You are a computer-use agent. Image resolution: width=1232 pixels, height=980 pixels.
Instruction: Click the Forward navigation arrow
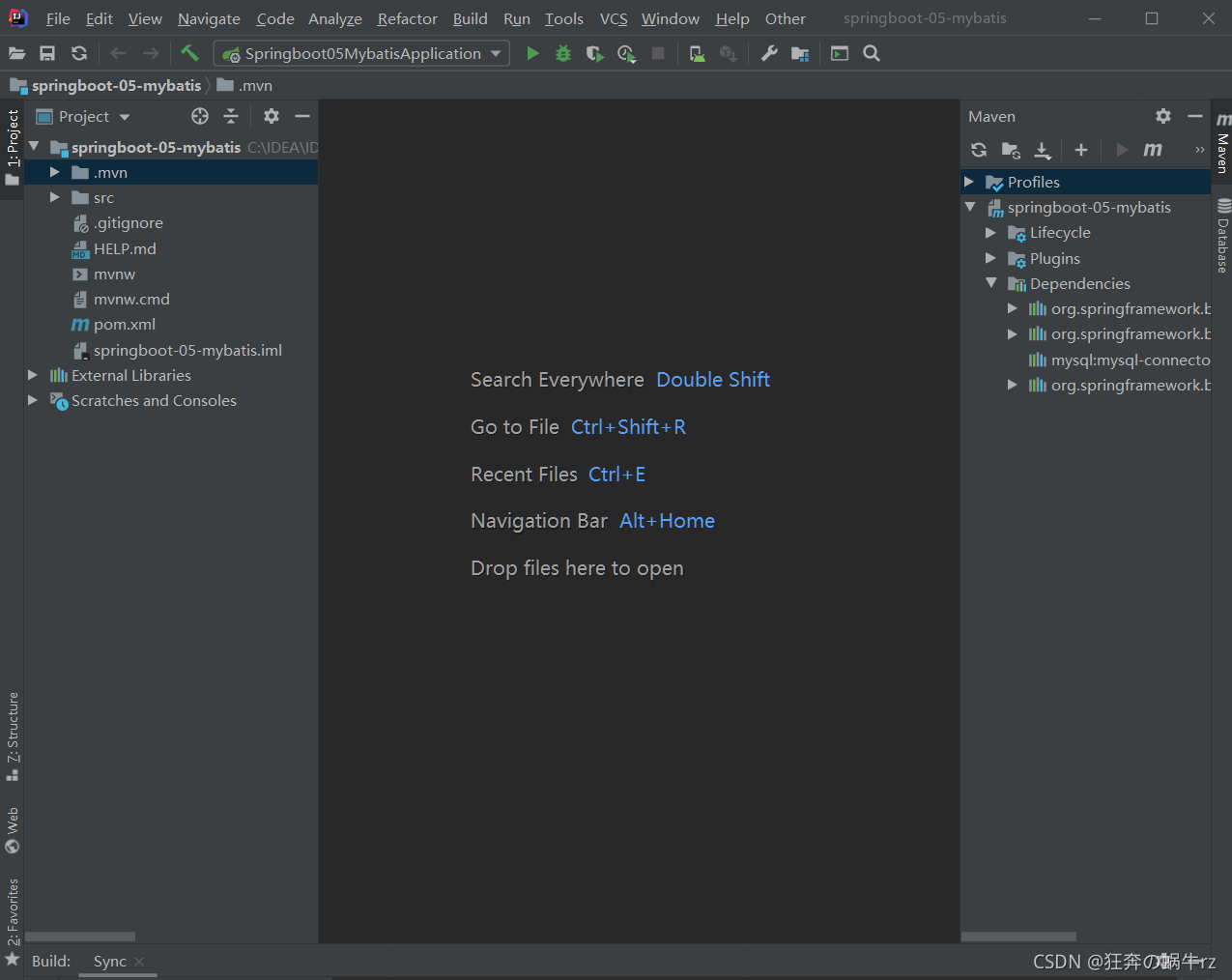[151, 54]
